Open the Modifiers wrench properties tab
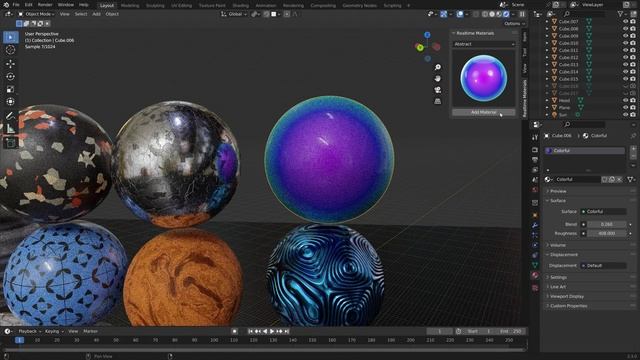640x360 pixels. coord(535,225)
